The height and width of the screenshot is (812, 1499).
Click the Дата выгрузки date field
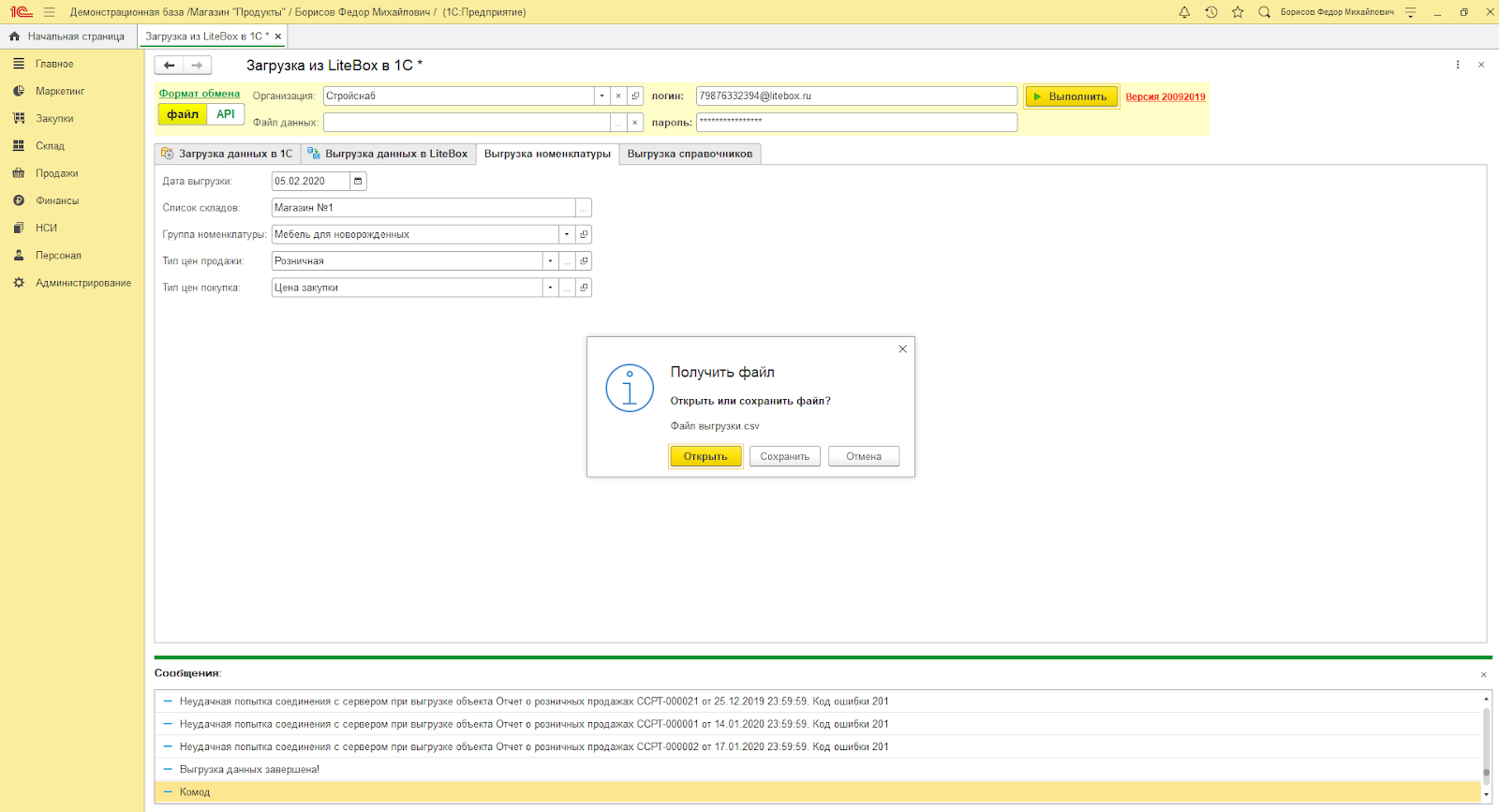pos(310,182)
